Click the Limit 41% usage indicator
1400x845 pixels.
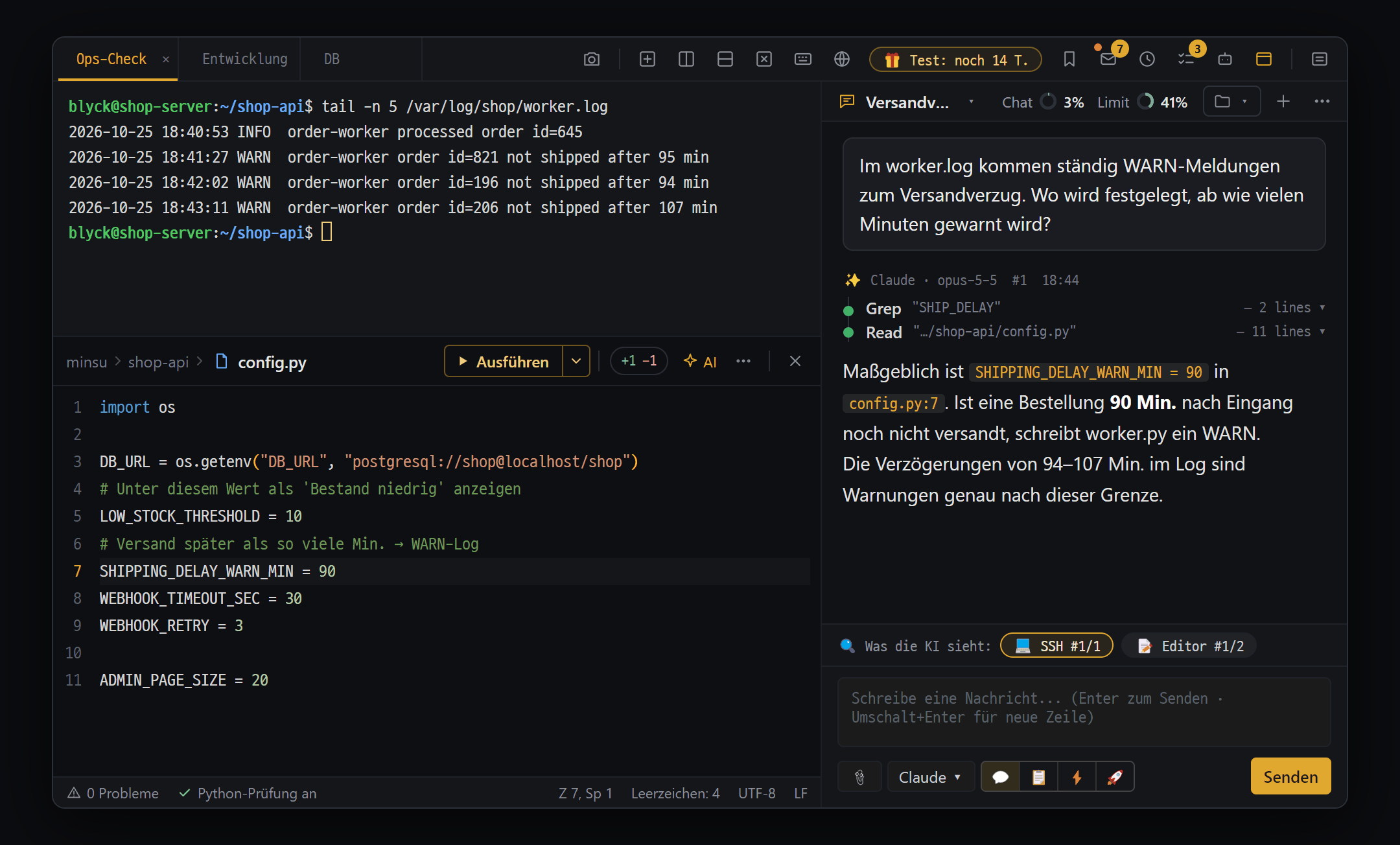coord(1142,102)
